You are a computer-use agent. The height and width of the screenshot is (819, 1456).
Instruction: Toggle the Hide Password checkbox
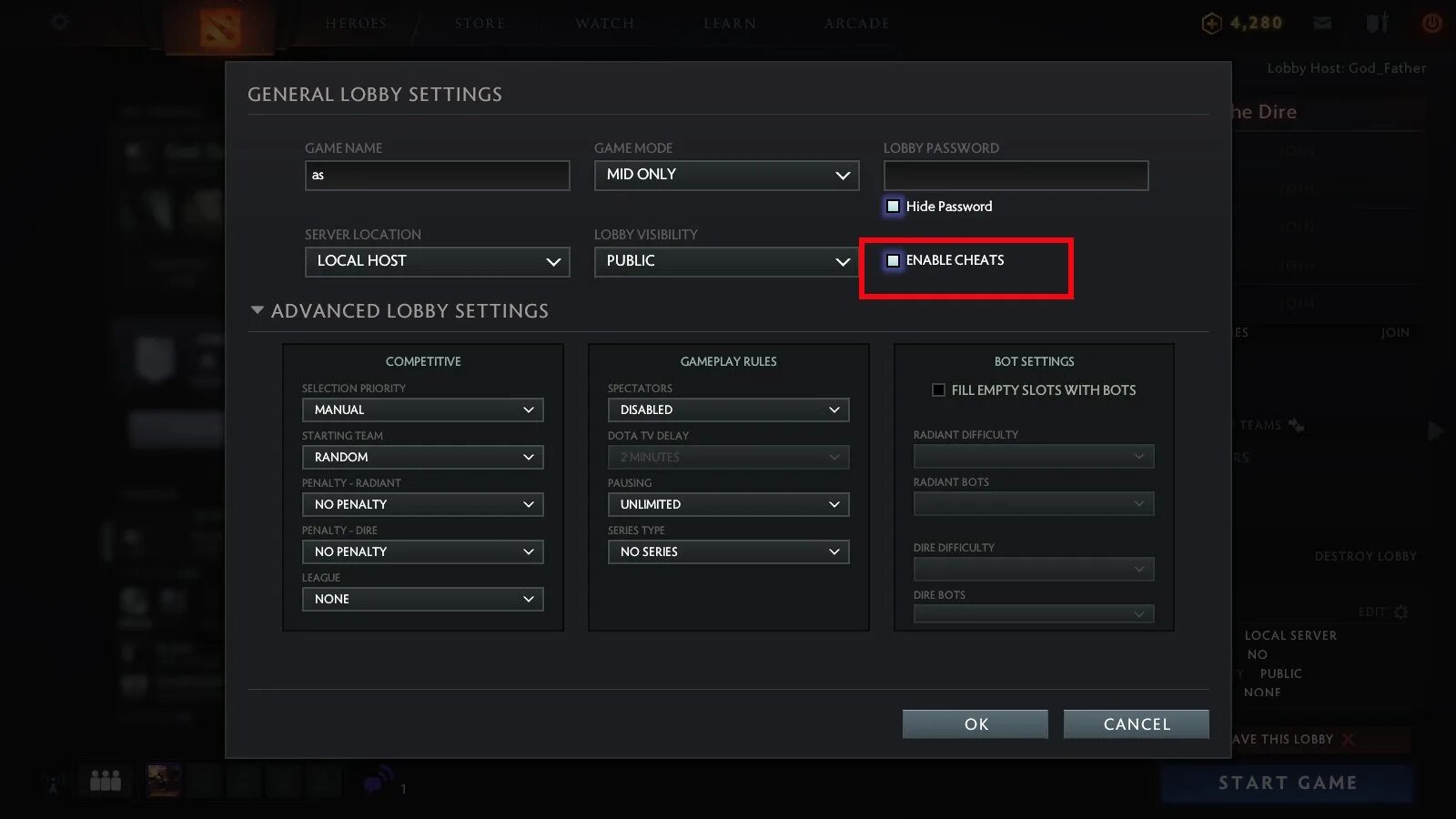[893, 207]
